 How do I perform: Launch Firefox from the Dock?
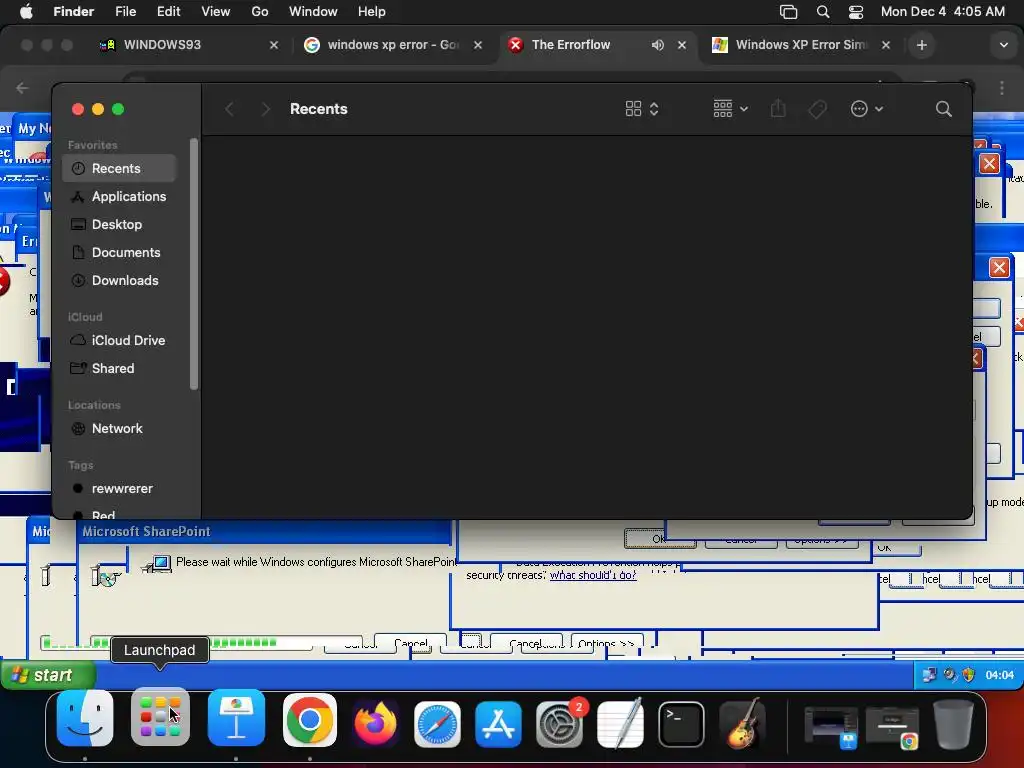tap(375, 724)
